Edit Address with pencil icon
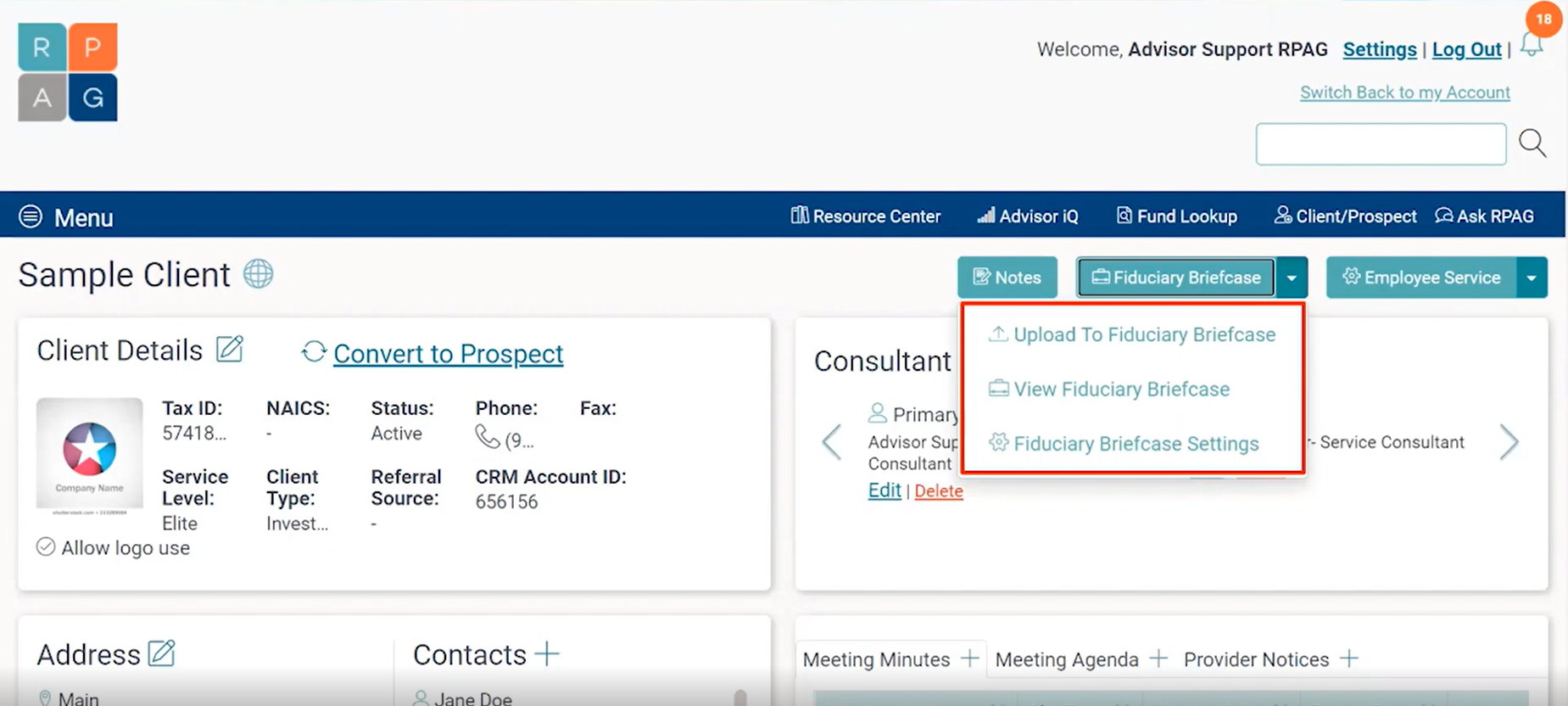Image resolution: width=1568 pixels, height=706 pixels. [x=161, y=653]
